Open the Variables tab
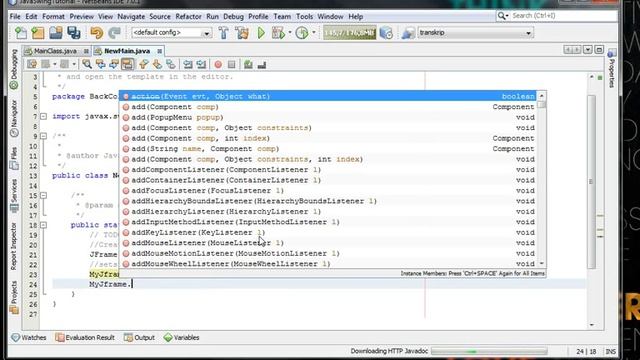 pos(181,338)
